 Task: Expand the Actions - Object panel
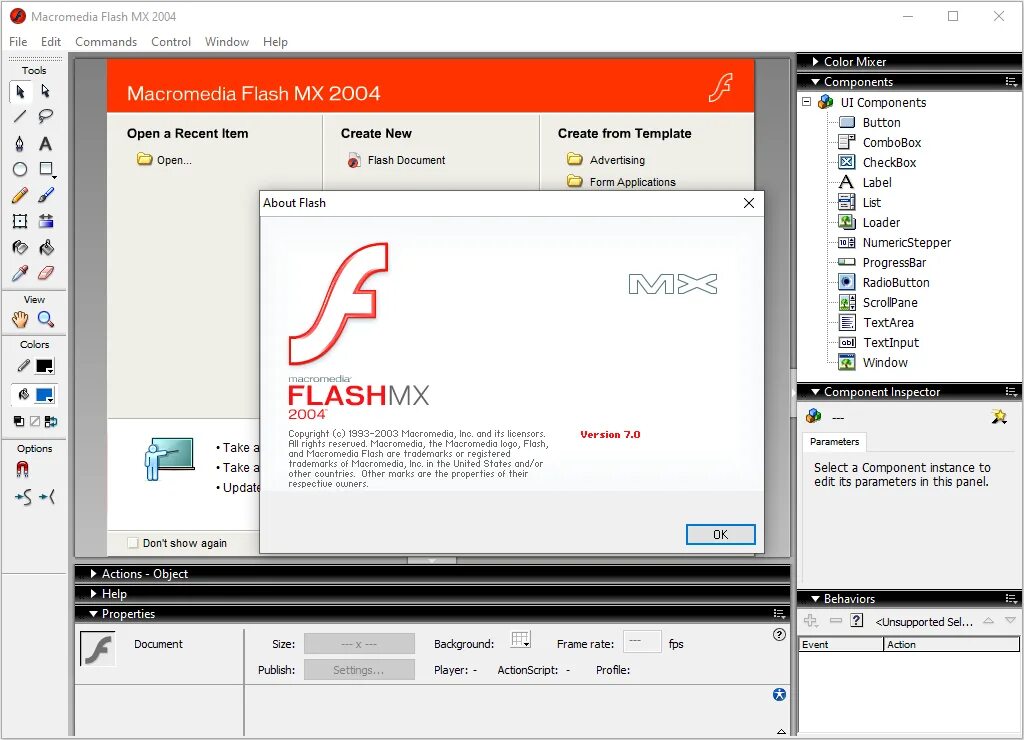click(x=93, y=573)
